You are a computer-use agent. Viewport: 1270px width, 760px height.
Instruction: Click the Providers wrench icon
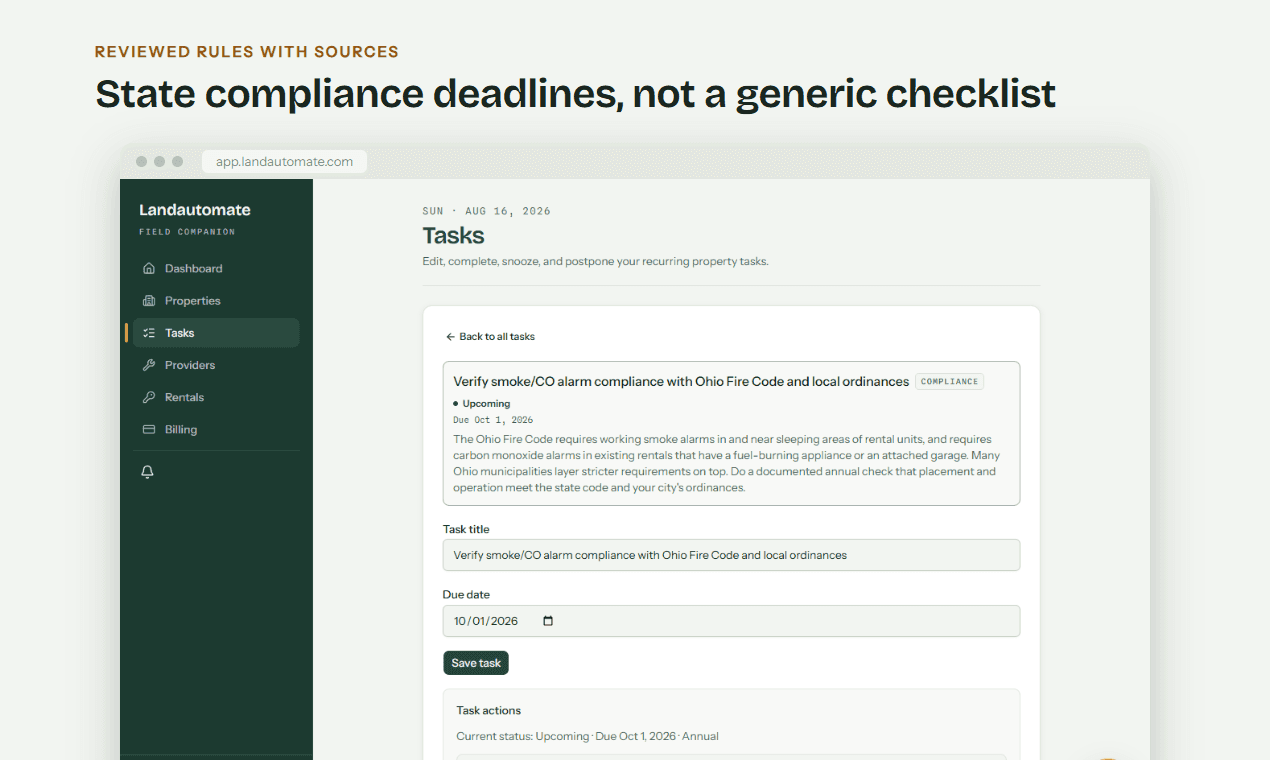[x=149, y=365]
